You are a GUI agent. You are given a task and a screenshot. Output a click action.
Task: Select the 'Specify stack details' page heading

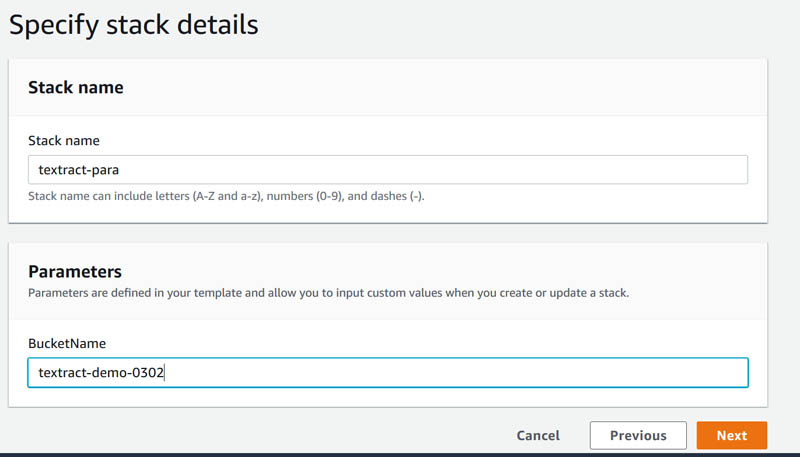click(x=134, y=24)
